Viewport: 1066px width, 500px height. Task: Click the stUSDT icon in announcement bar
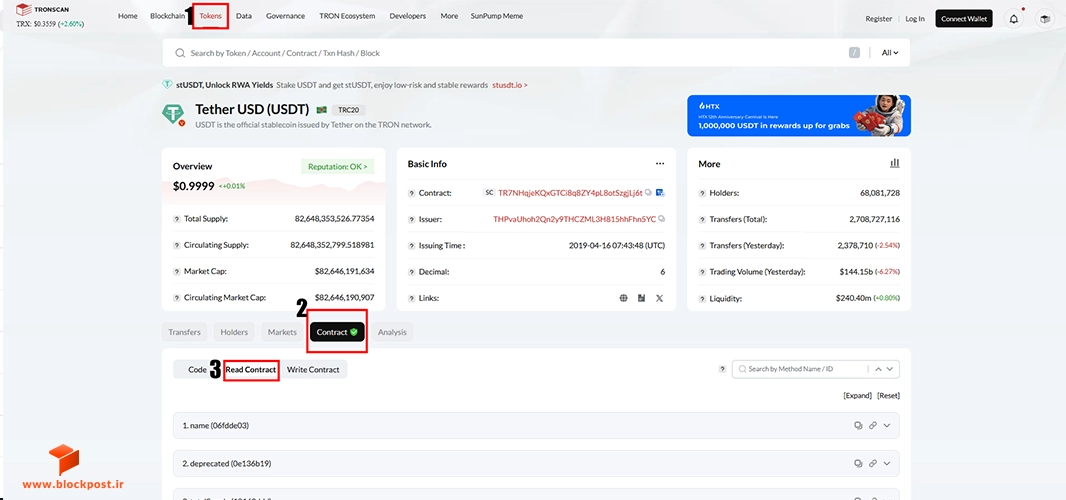[x=167, y=85]
